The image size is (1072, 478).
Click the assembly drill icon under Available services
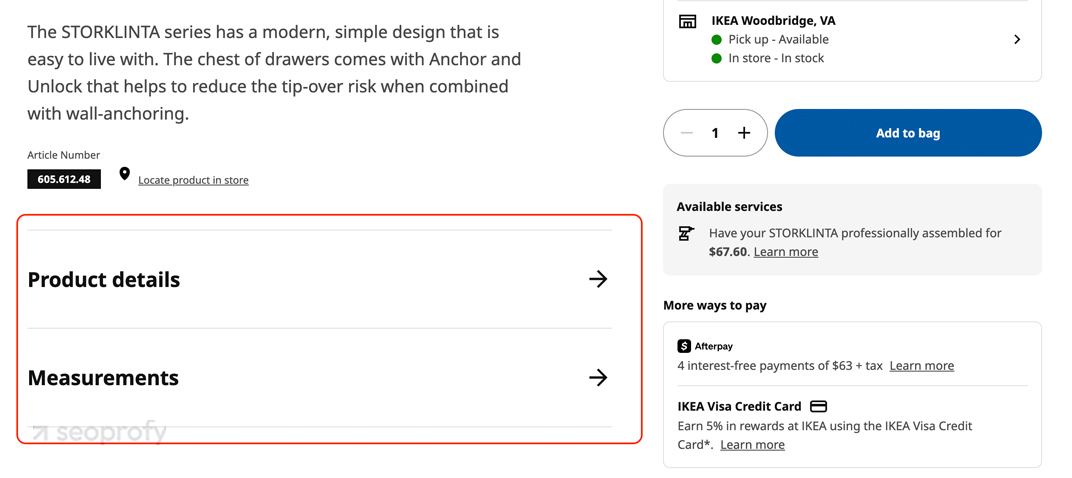tap(686, 234)
